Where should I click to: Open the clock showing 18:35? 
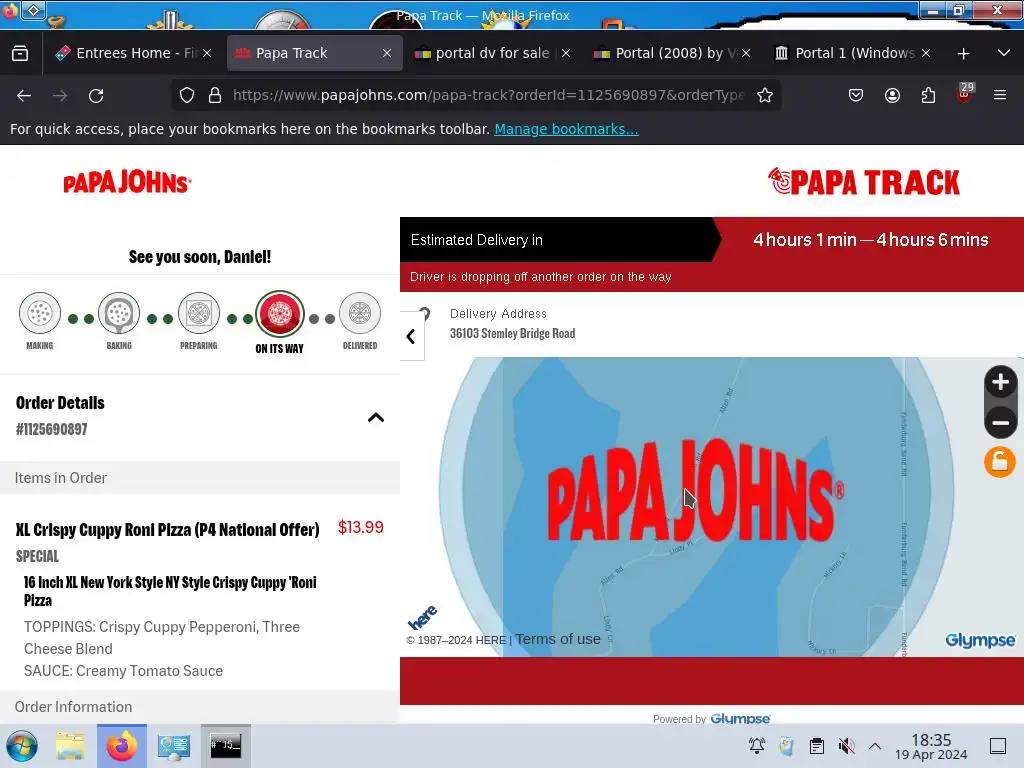click(931, 746)
